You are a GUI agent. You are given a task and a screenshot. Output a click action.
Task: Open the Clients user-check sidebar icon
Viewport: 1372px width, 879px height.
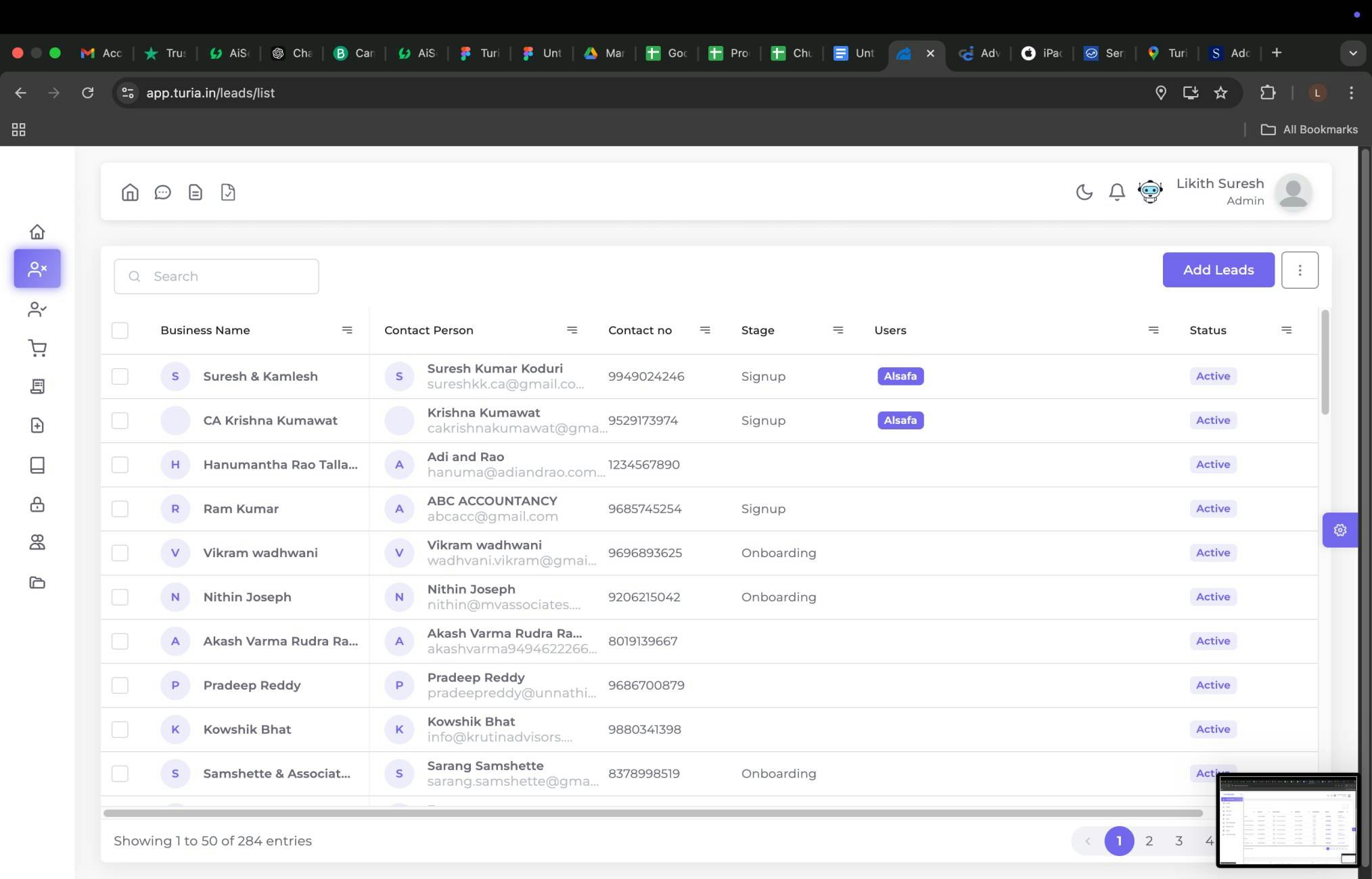[37, 310]
